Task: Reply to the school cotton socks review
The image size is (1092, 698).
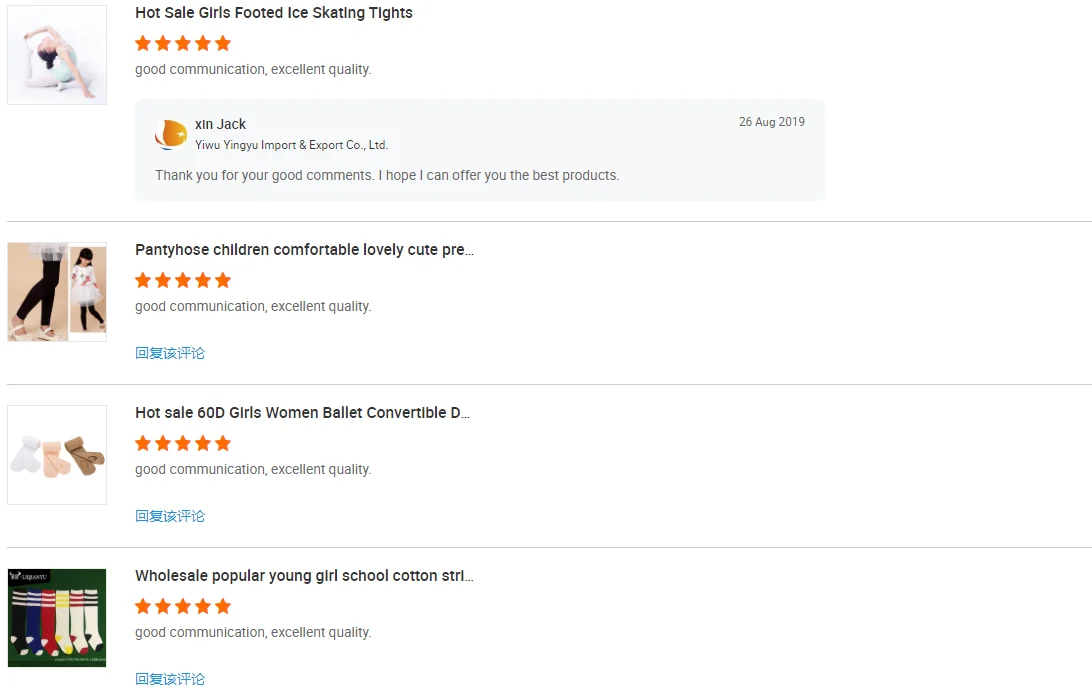Action: pyautogui.click(x=170, y=679)
